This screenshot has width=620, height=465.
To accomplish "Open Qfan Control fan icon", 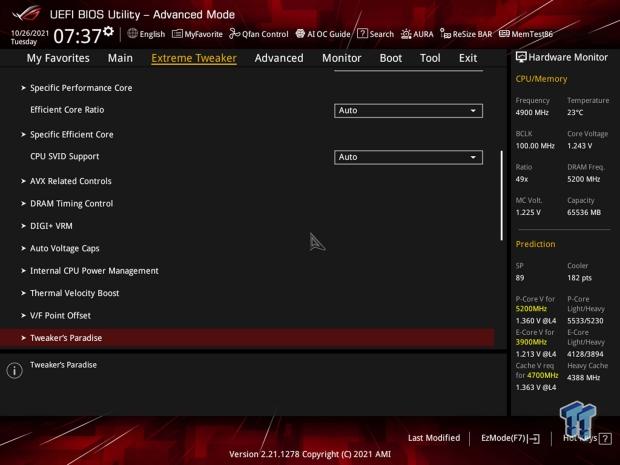I will (234, 34).
